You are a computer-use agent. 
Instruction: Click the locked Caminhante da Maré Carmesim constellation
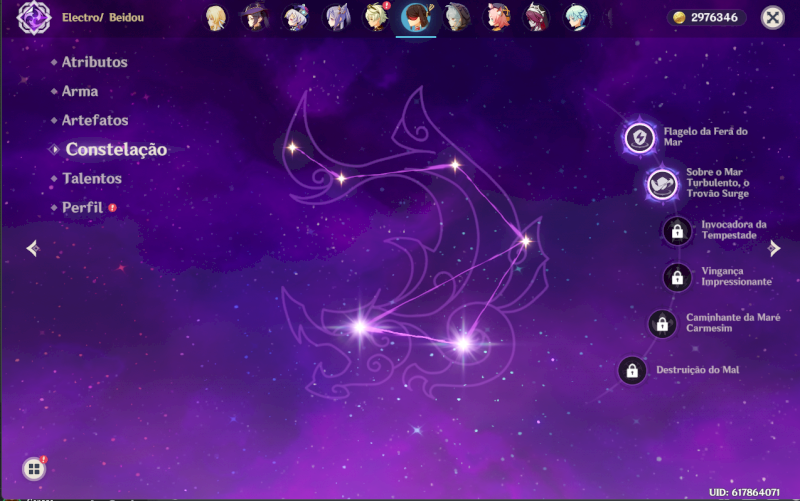[x=662, y=324]
